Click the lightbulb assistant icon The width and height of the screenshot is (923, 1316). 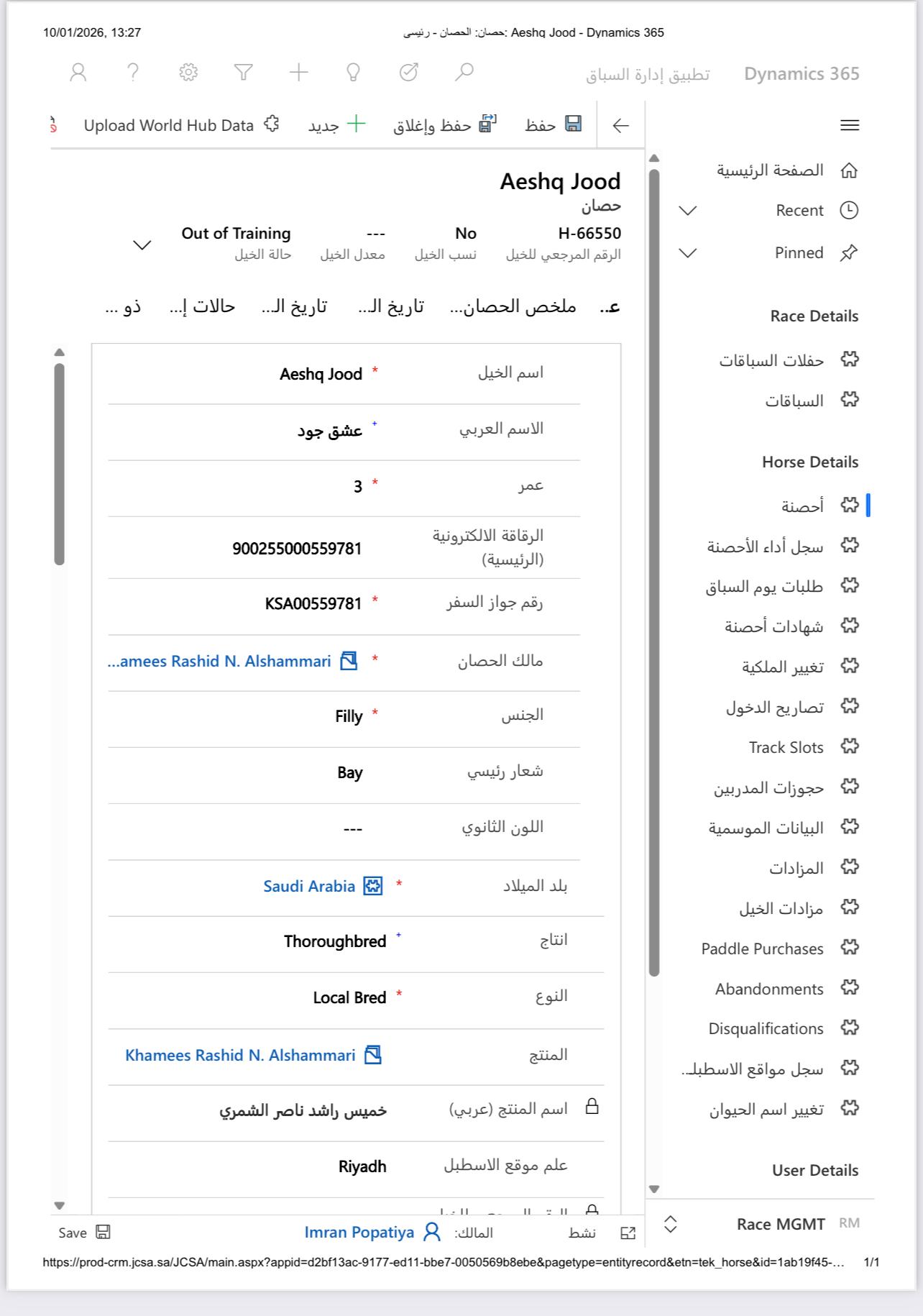353,72
